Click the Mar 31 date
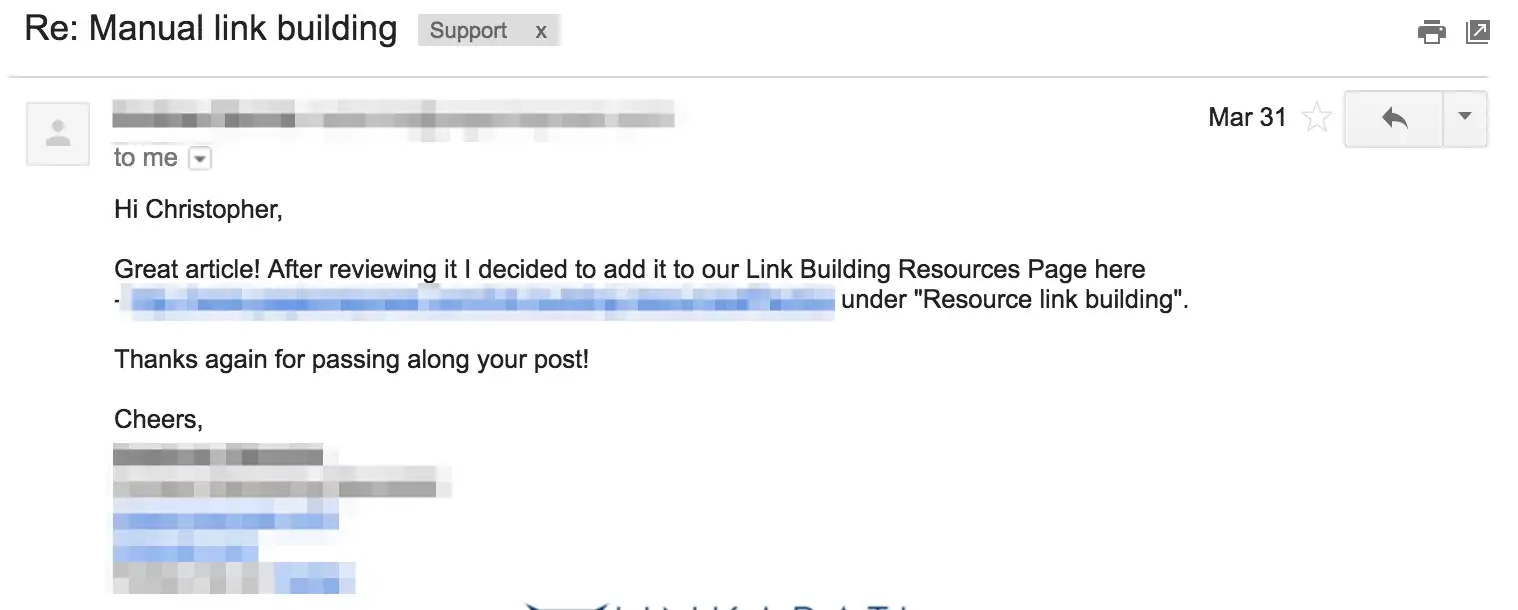 [x=1247, y=117]
